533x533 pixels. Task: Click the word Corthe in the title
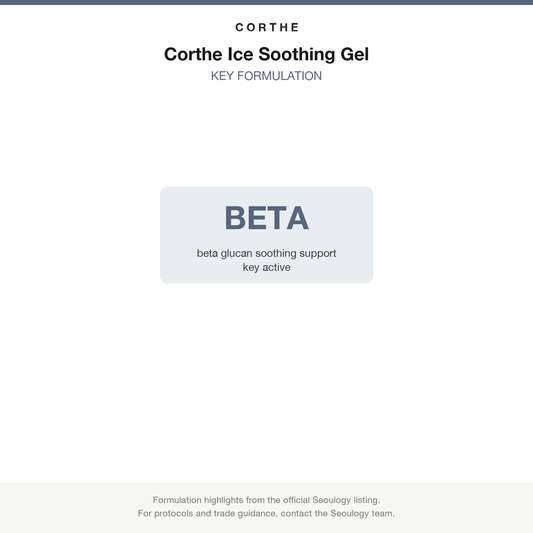193,54
